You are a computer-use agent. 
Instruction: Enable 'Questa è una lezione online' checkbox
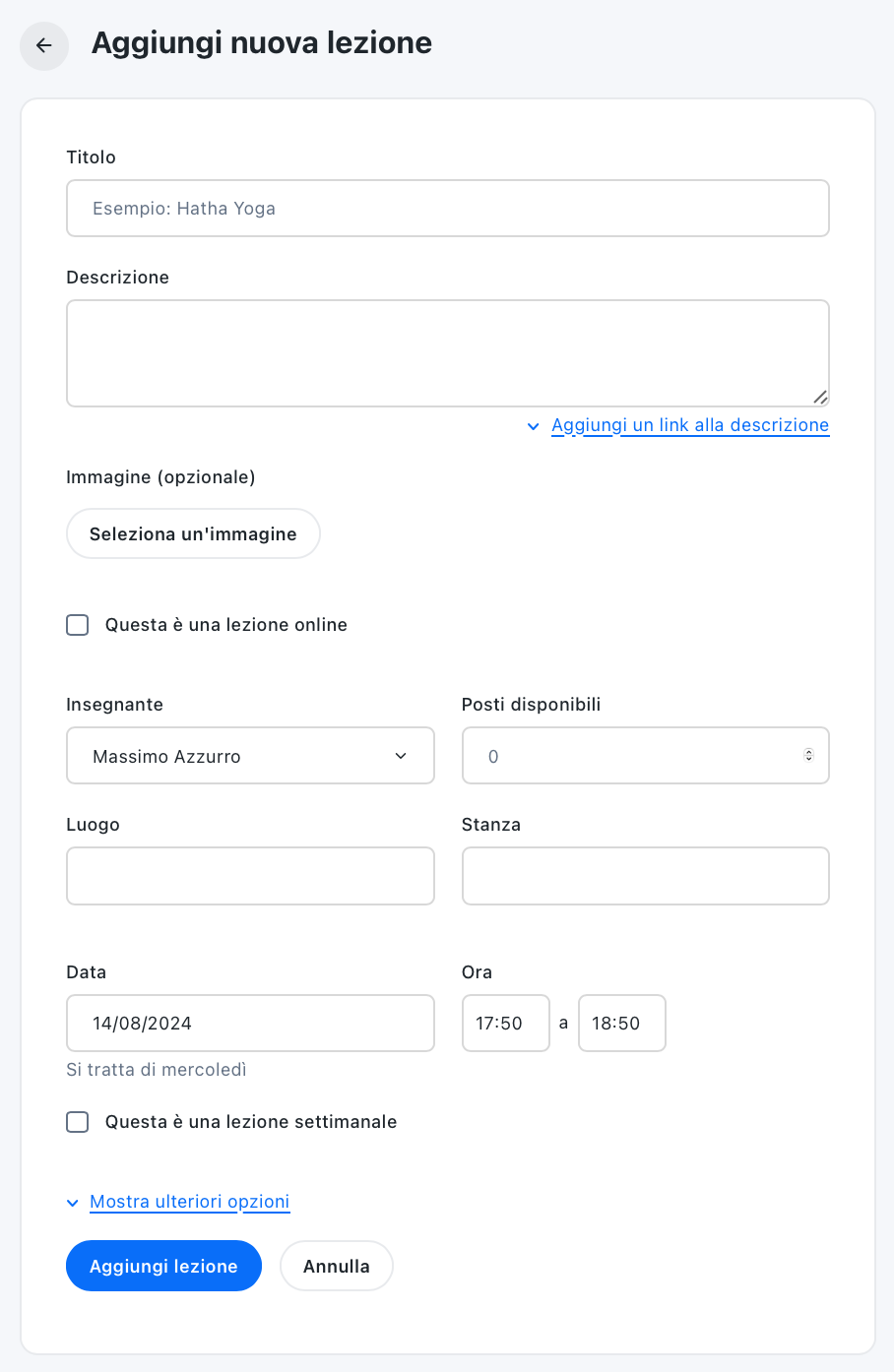click(78, 625)
